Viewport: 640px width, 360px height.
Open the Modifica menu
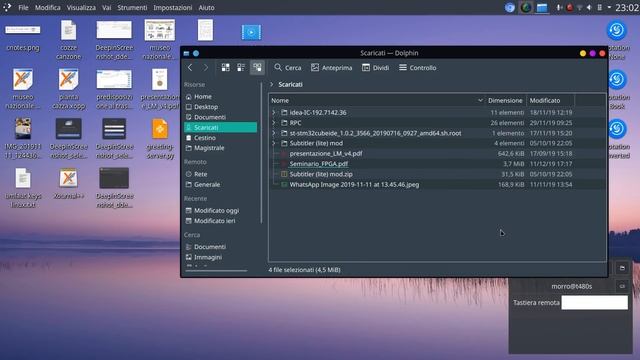[48, 7]
